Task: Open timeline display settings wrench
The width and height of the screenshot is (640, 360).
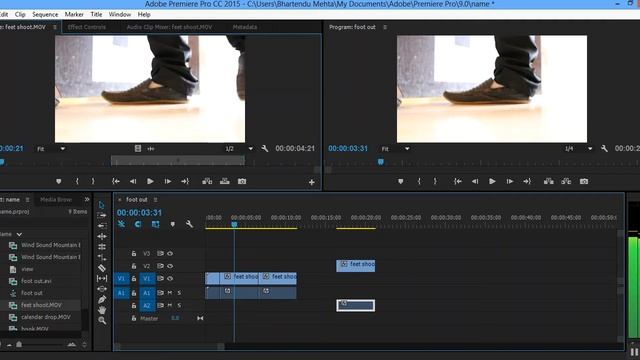Action: 189,224
